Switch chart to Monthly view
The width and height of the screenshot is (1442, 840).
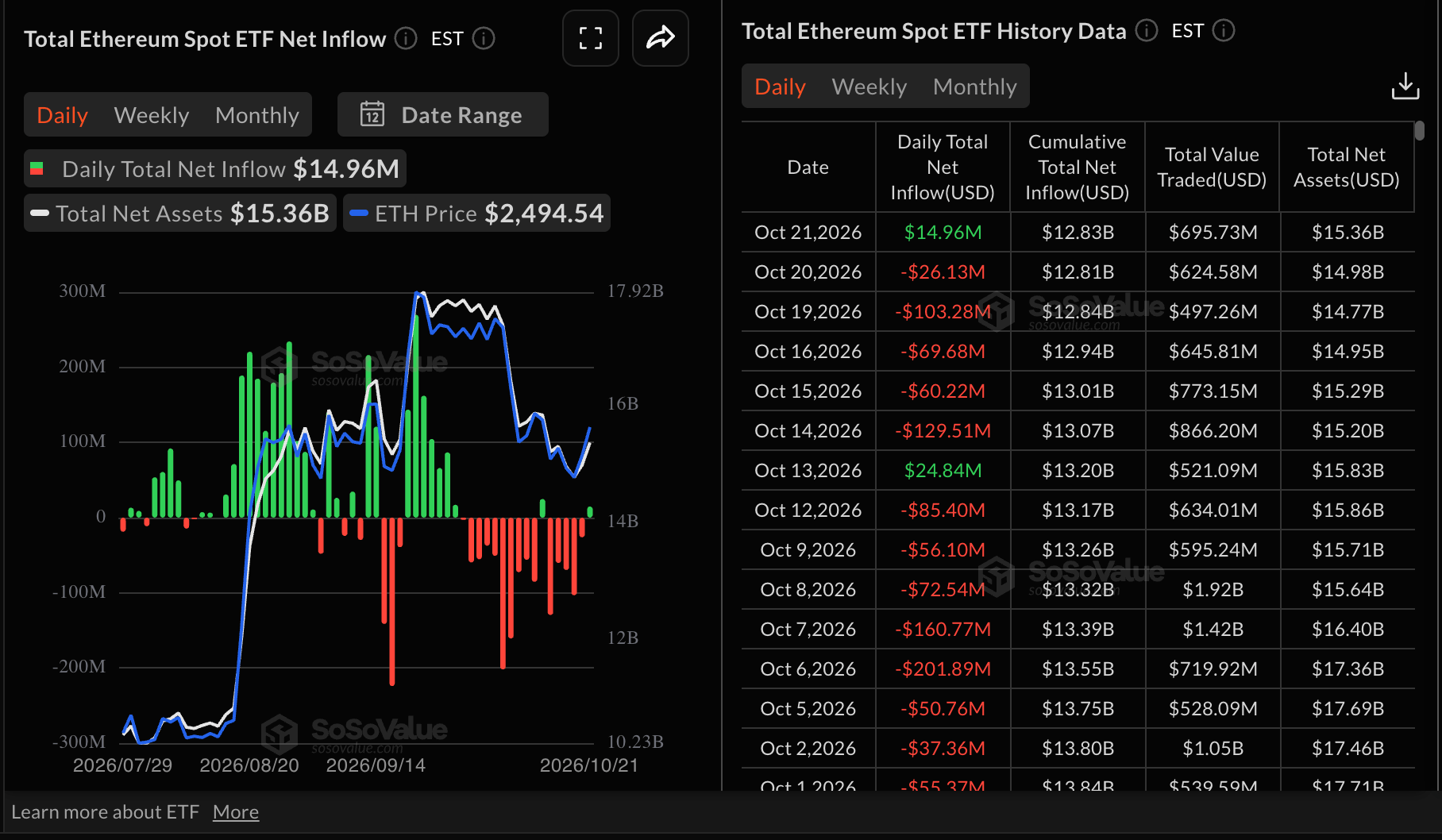coord(257,115)
